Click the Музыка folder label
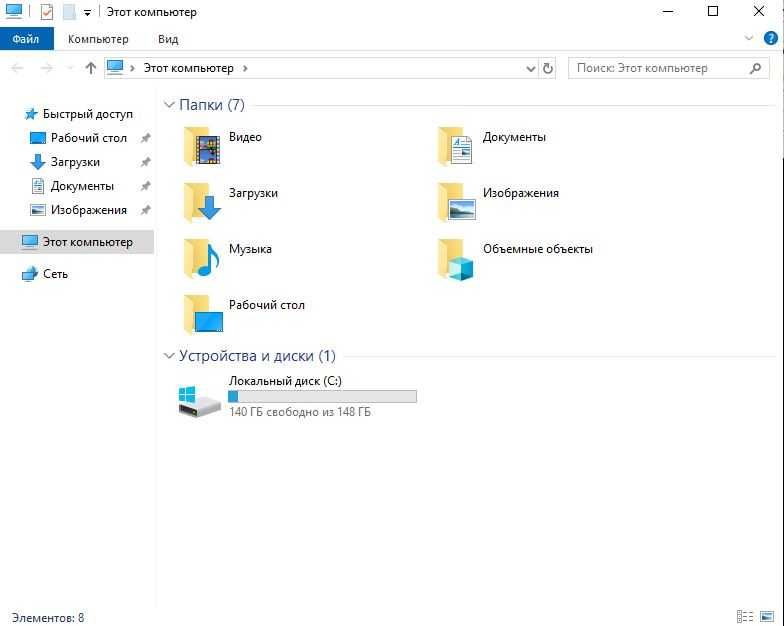 pyautogui.click(x=250, y=248)
